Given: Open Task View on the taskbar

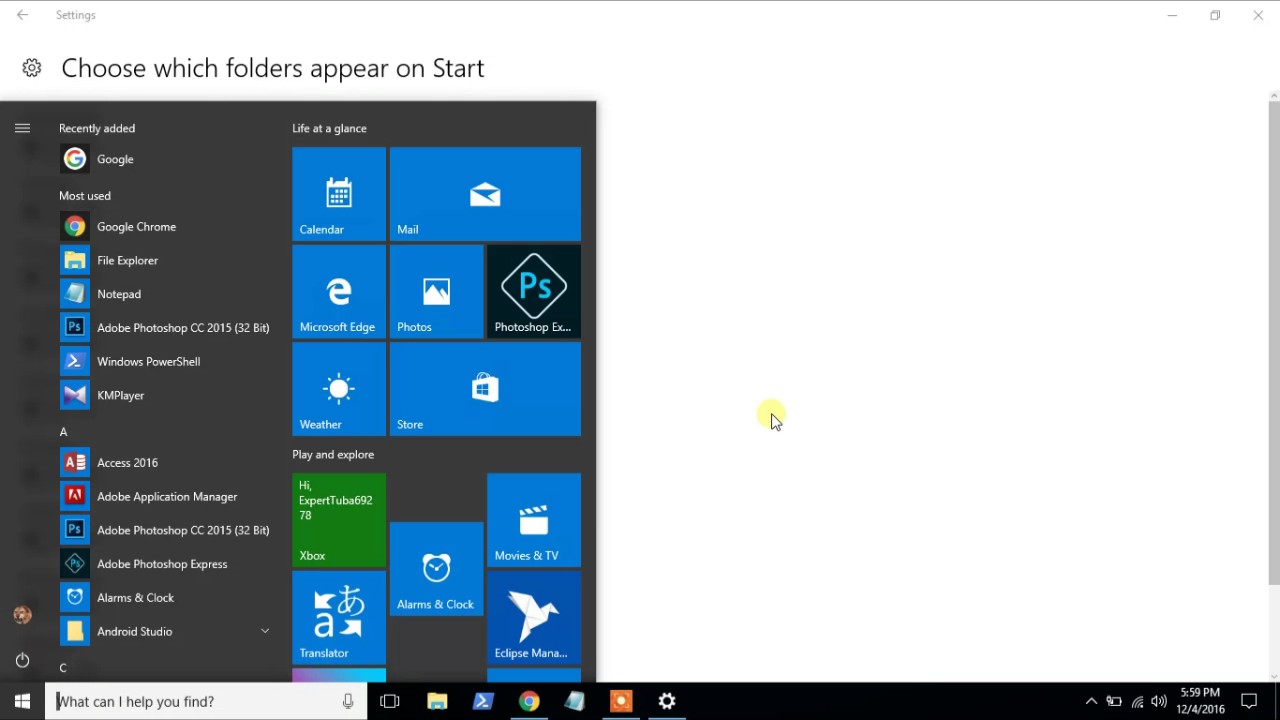Looking at the screenshot, I should pyautogui.click(x=390, y=701).
